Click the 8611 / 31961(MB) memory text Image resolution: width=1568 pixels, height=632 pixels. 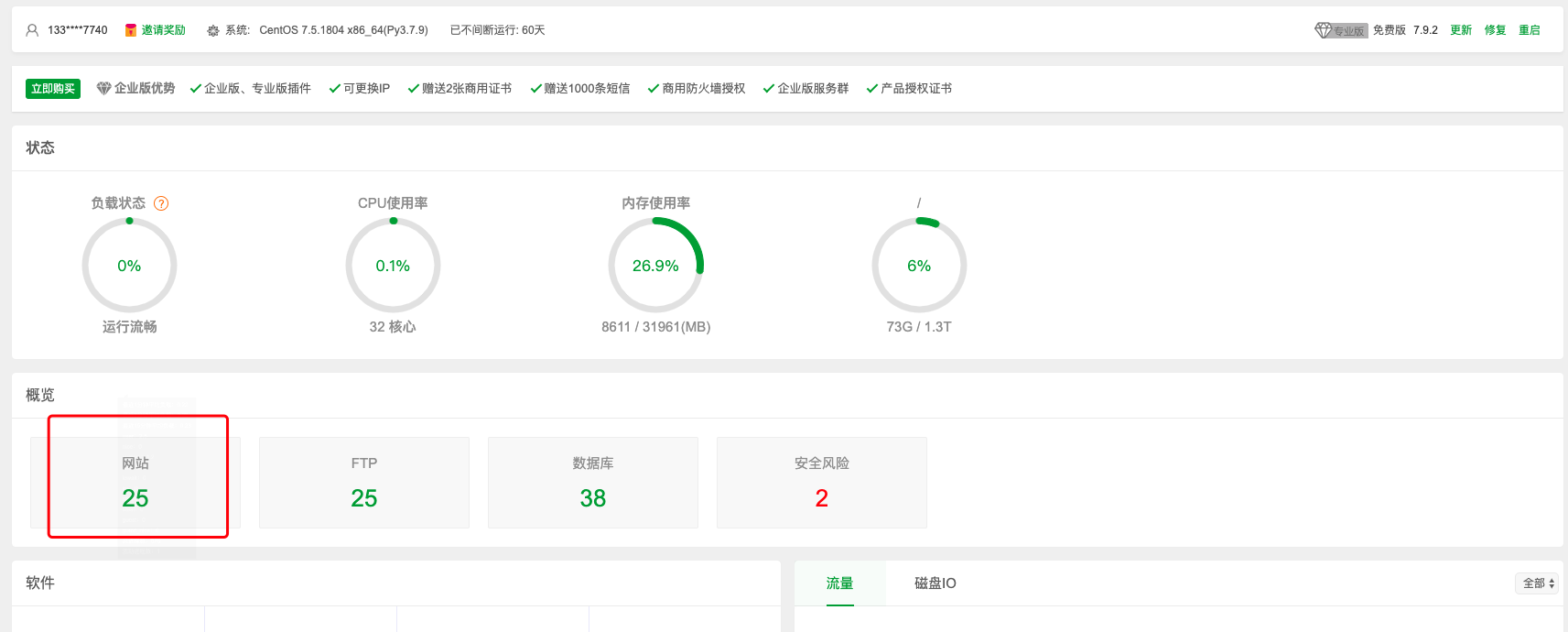pyautogui.click(x=655, y=327)
